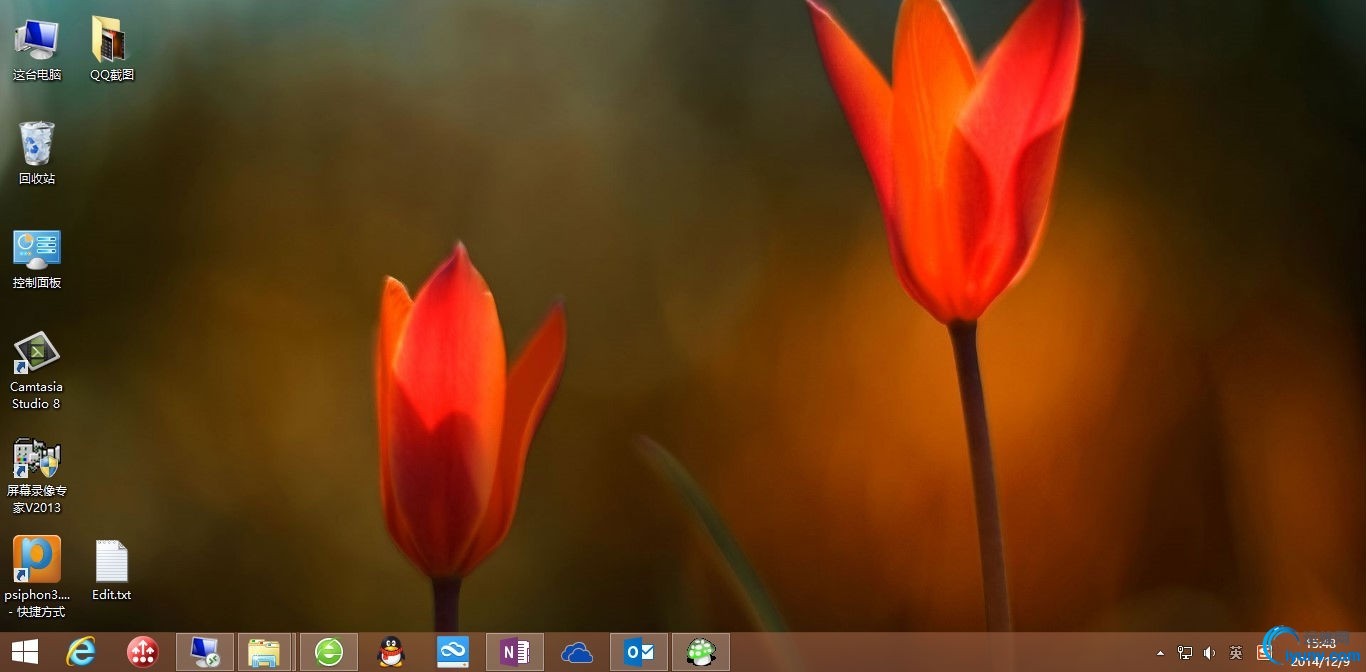
Task: Open the date 2014/12/9 in the tray
Action: click(x=1320, y=662)
